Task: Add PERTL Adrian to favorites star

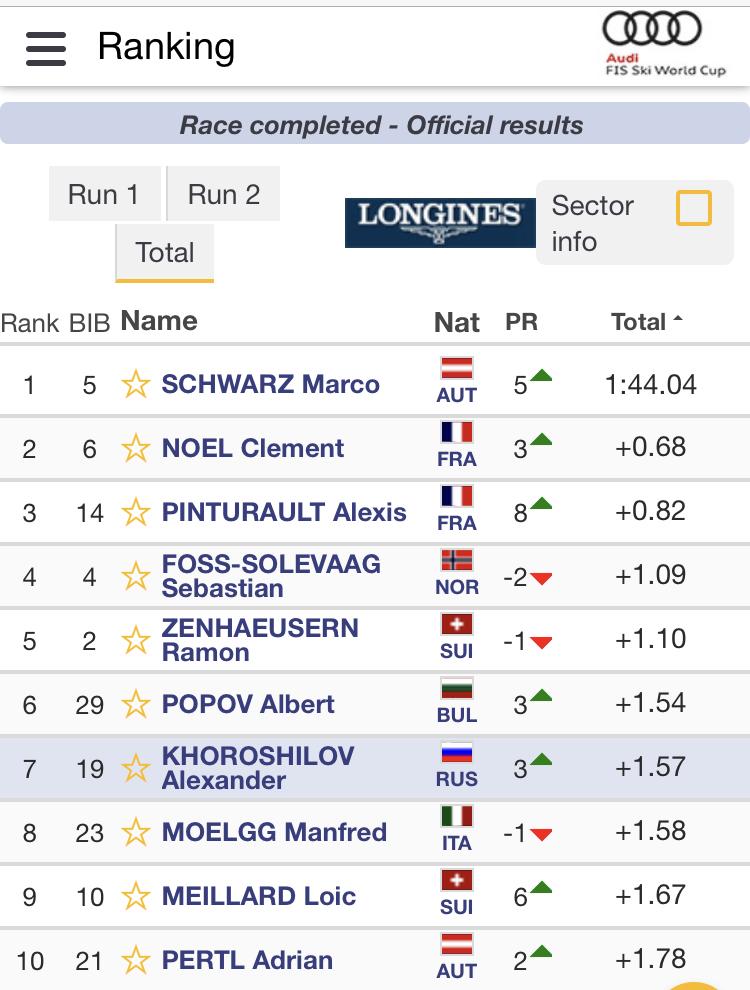Action: tap(136, 960)
